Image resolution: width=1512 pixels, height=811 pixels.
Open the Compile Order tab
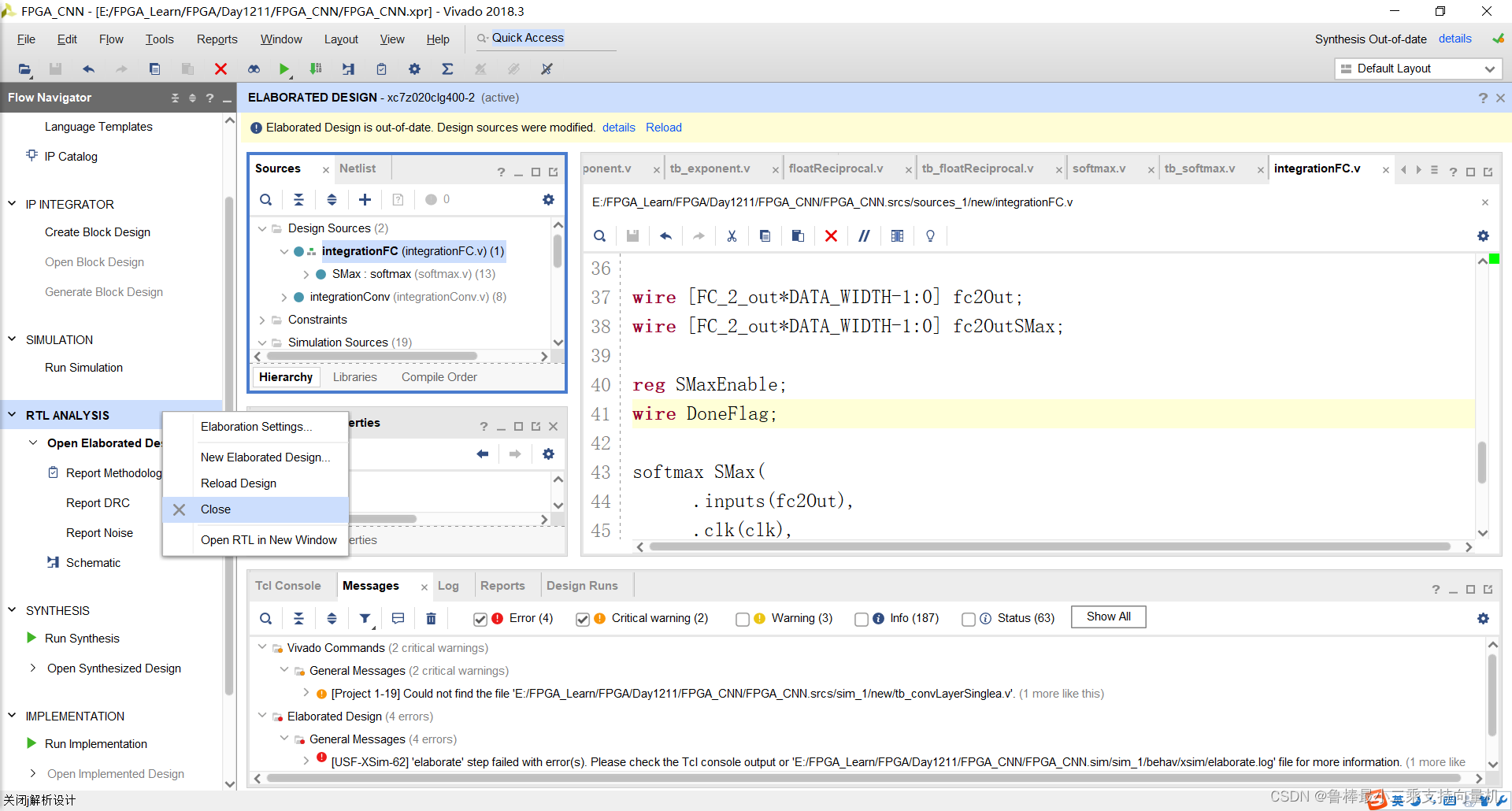coord(439,377)
